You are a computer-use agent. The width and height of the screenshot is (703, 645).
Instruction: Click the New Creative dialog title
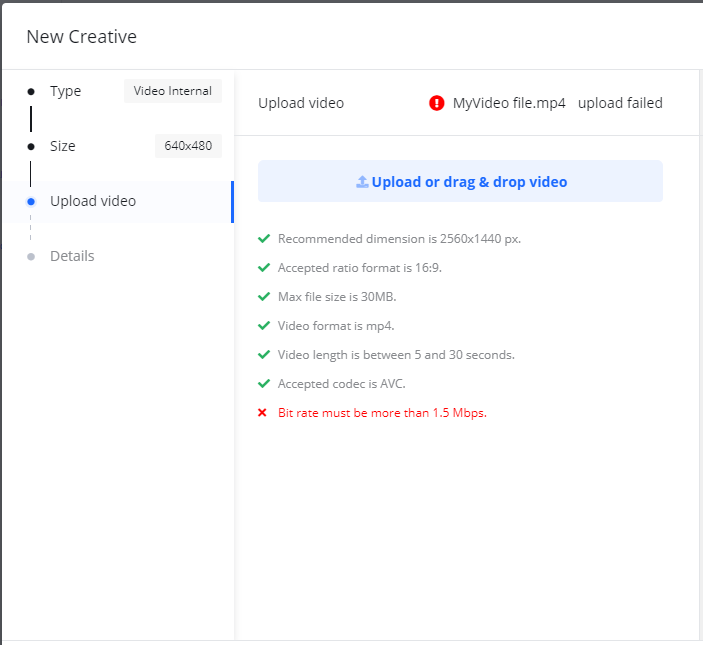tap(81, 37)
